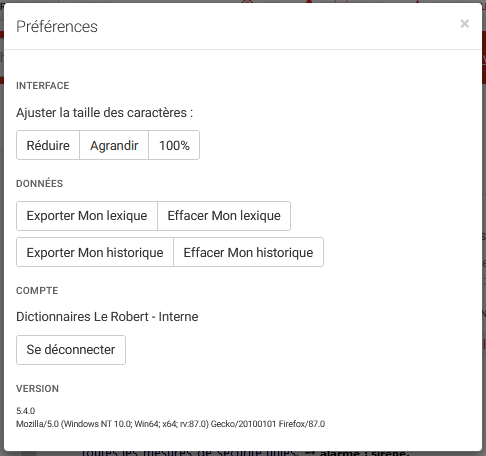Reset the font size with the 100% button

tap(174, 145)
